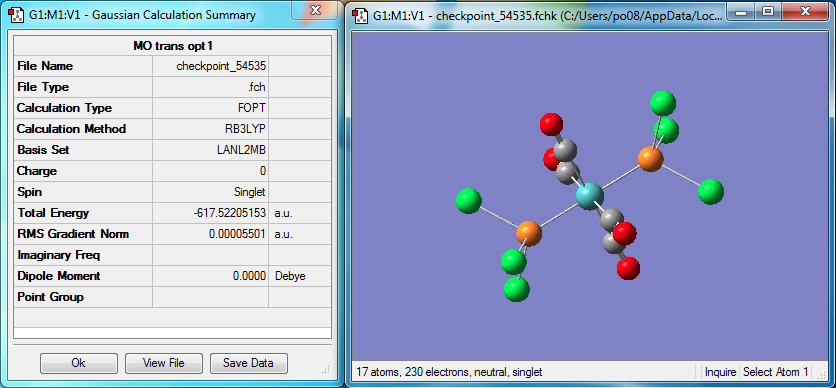Close the Gaussian Calculation Summary window
The width and height of the screenshot is (836, 388).
(316, 10)
